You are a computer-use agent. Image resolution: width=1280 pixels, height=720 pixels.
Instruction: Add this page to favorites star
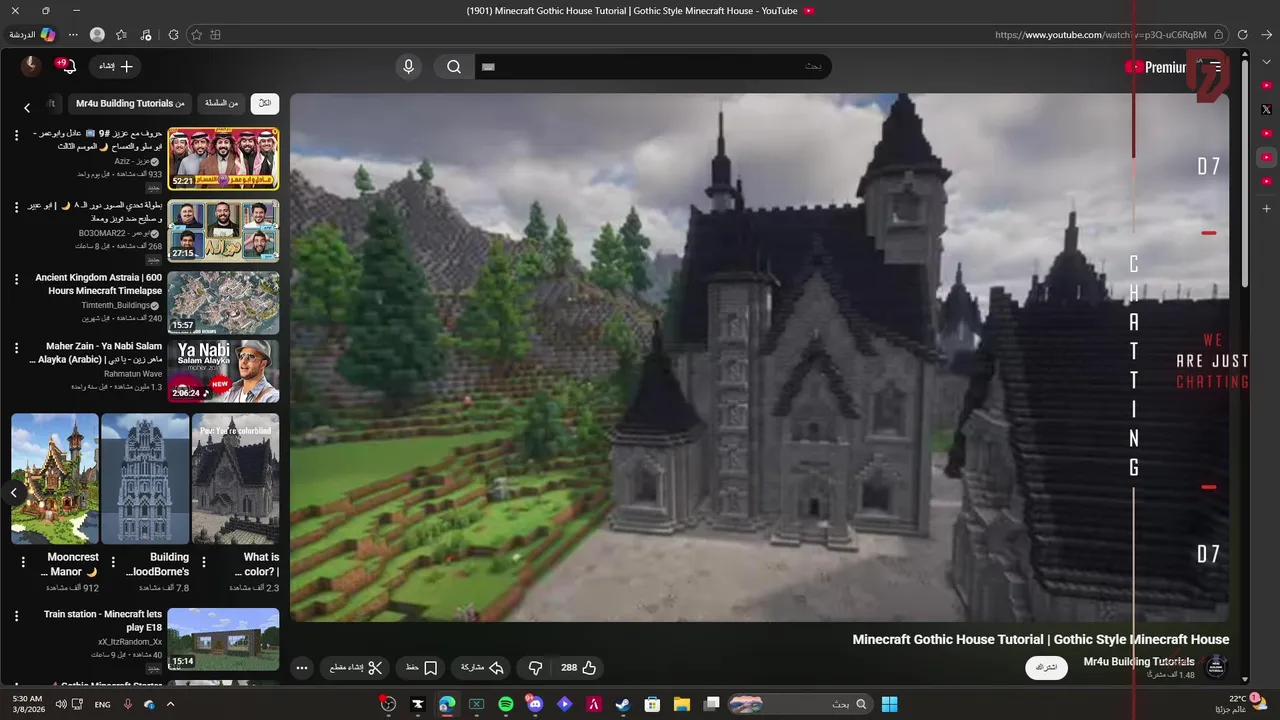coord(196,35)
